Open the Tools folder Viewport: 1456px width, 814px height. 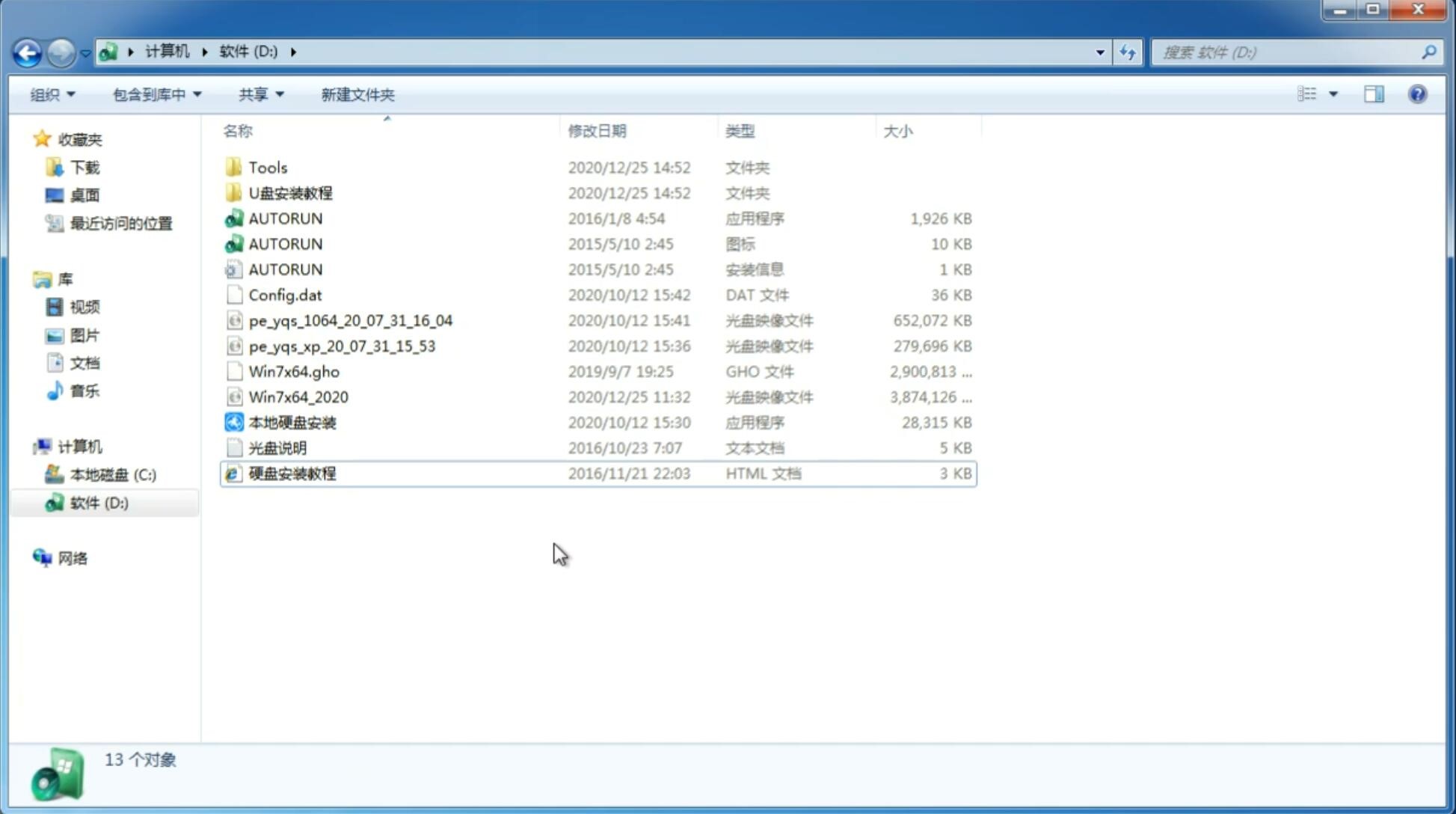(268, 167)
